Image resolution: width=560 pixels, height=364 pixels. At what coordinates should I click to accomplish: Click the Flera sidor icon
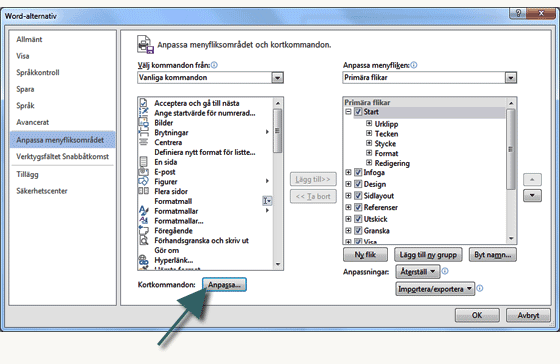[144, 191]
